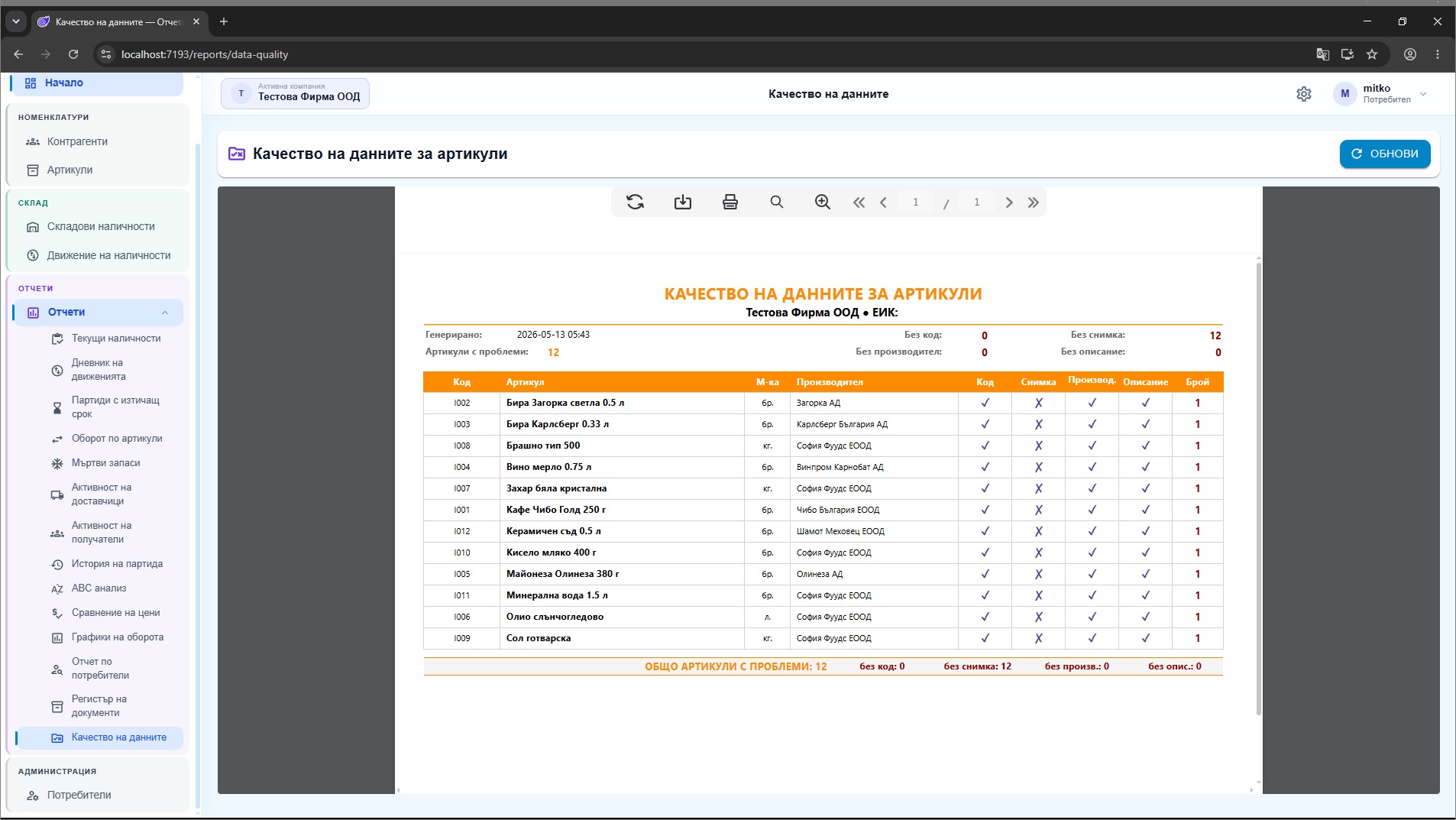Open Chrome three-dot menu

click(1438, 54)
